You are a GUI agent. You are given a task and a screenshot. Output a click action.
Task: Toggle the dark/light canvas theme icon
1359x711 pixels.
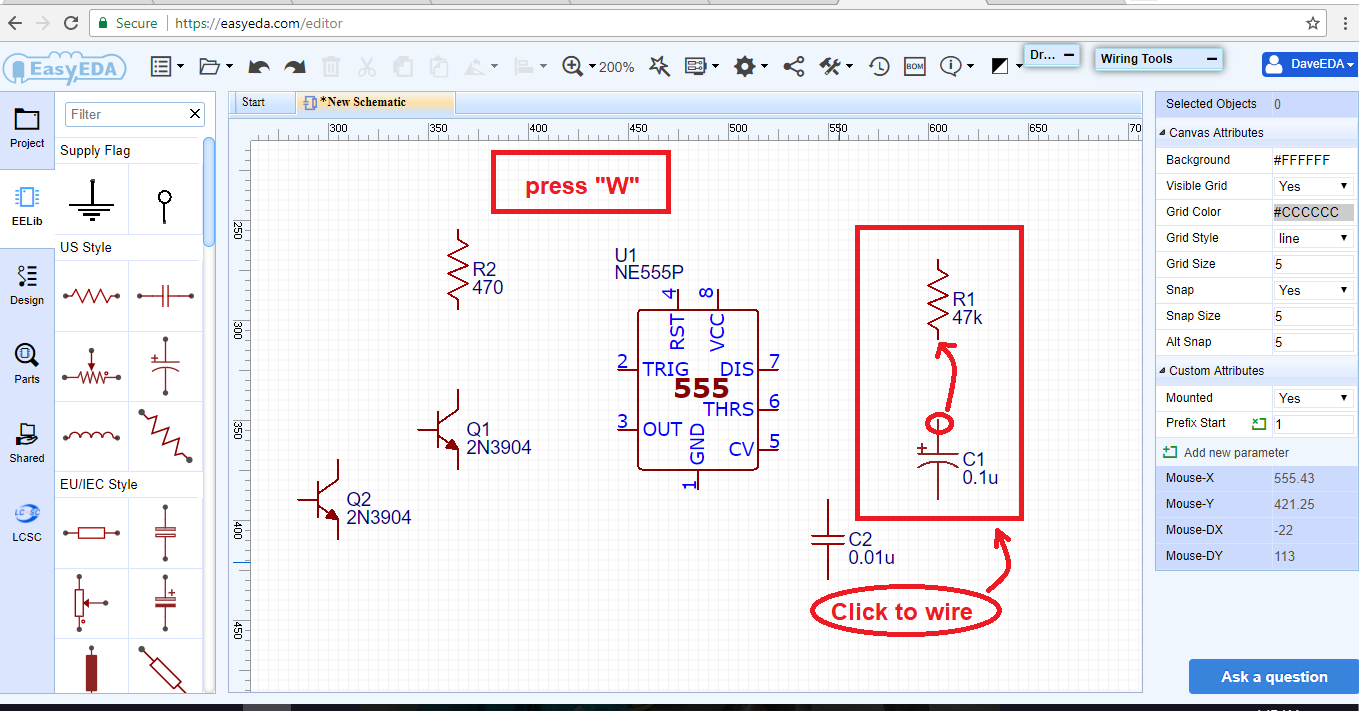click(x=1001, y=64)
